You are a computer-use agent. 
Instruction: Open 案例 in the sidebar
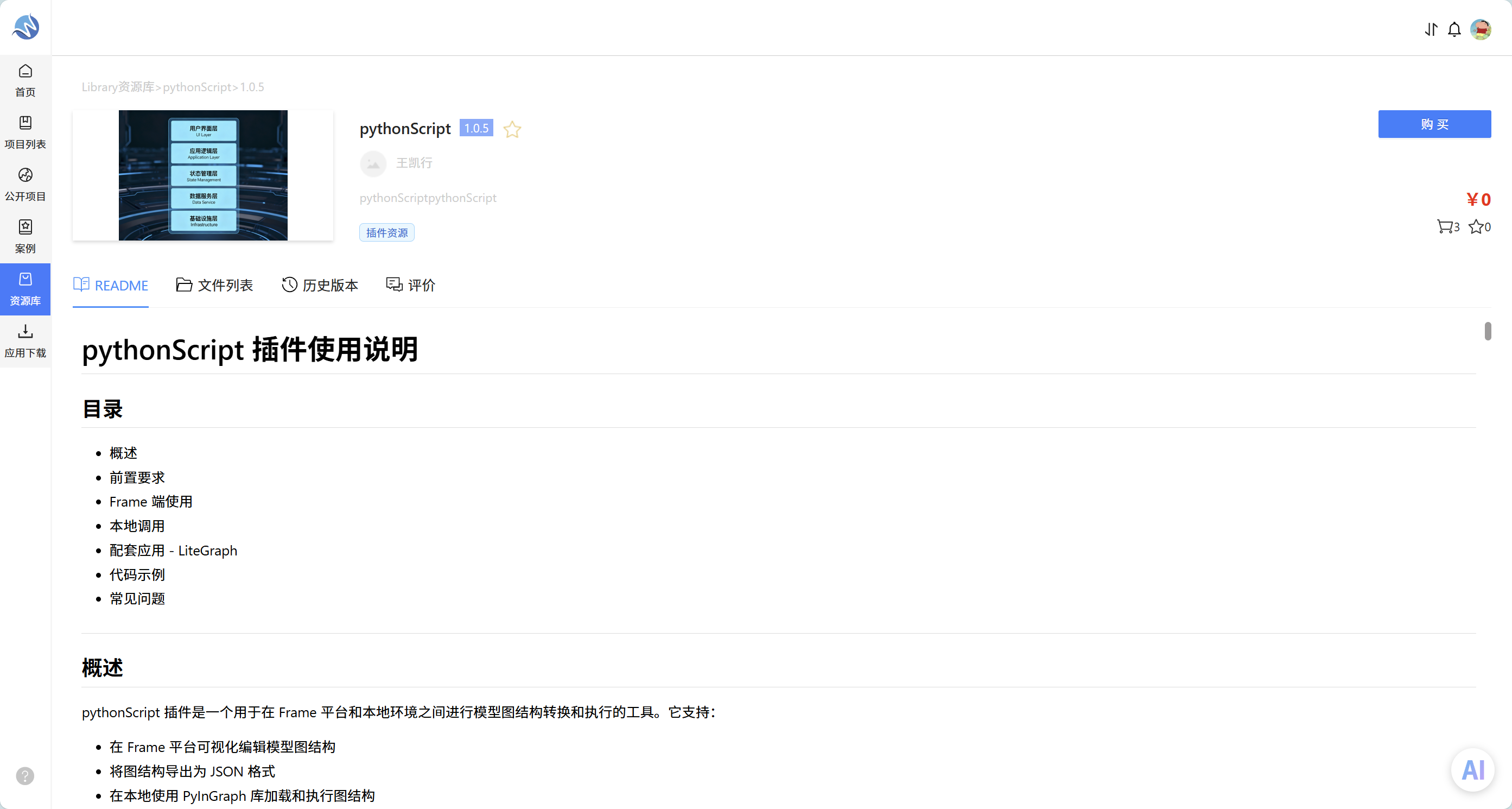[x=26, y=237]
